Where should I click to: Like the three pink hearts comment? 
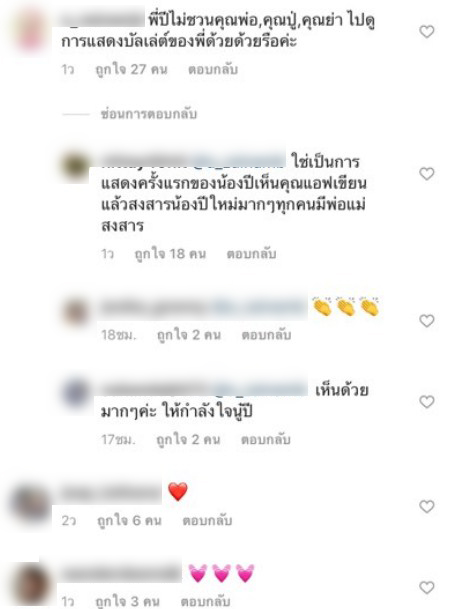point(426,588)
